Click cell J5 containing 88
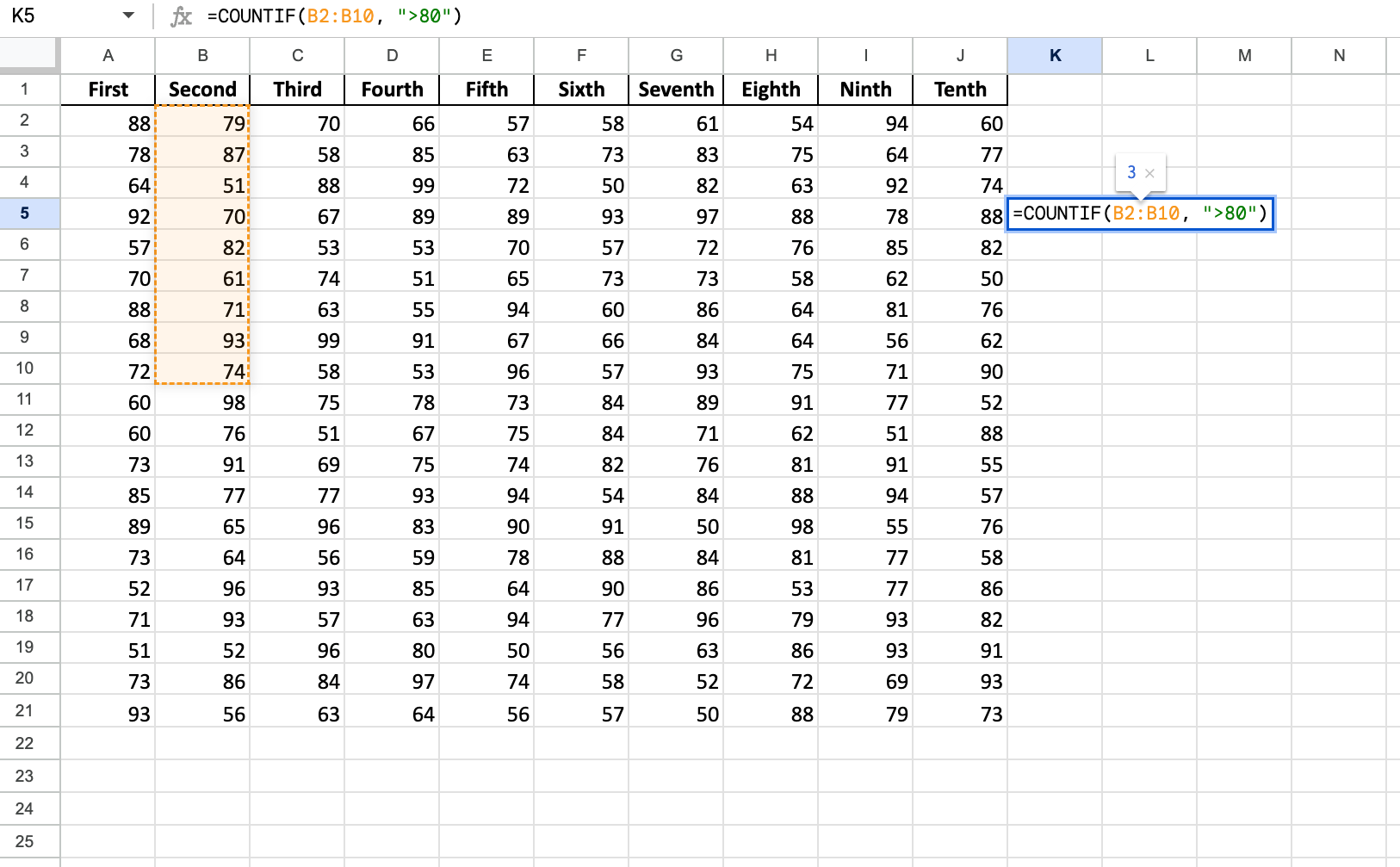The height and width of the screenshot is (867, 1400). coord(960,214)
